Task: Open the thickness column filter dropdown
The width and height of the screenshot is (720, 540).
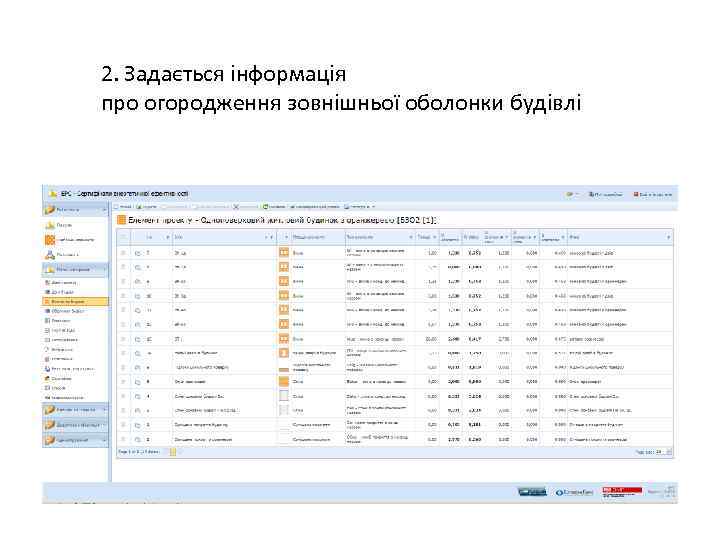Action: point(434,237)
